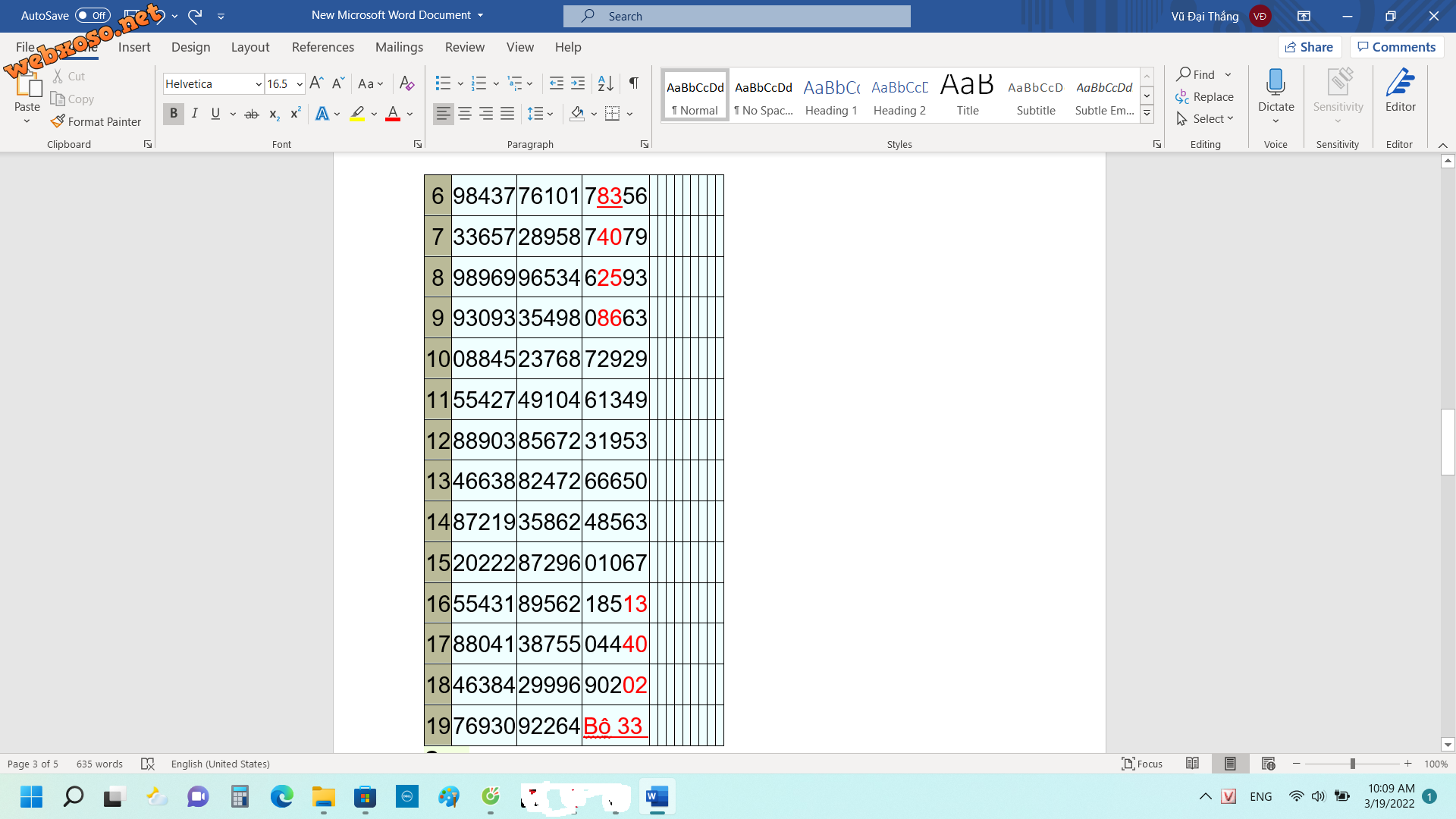Open taskbar Search
Screen dimensions: 1456x819
(x=73, y=796)
